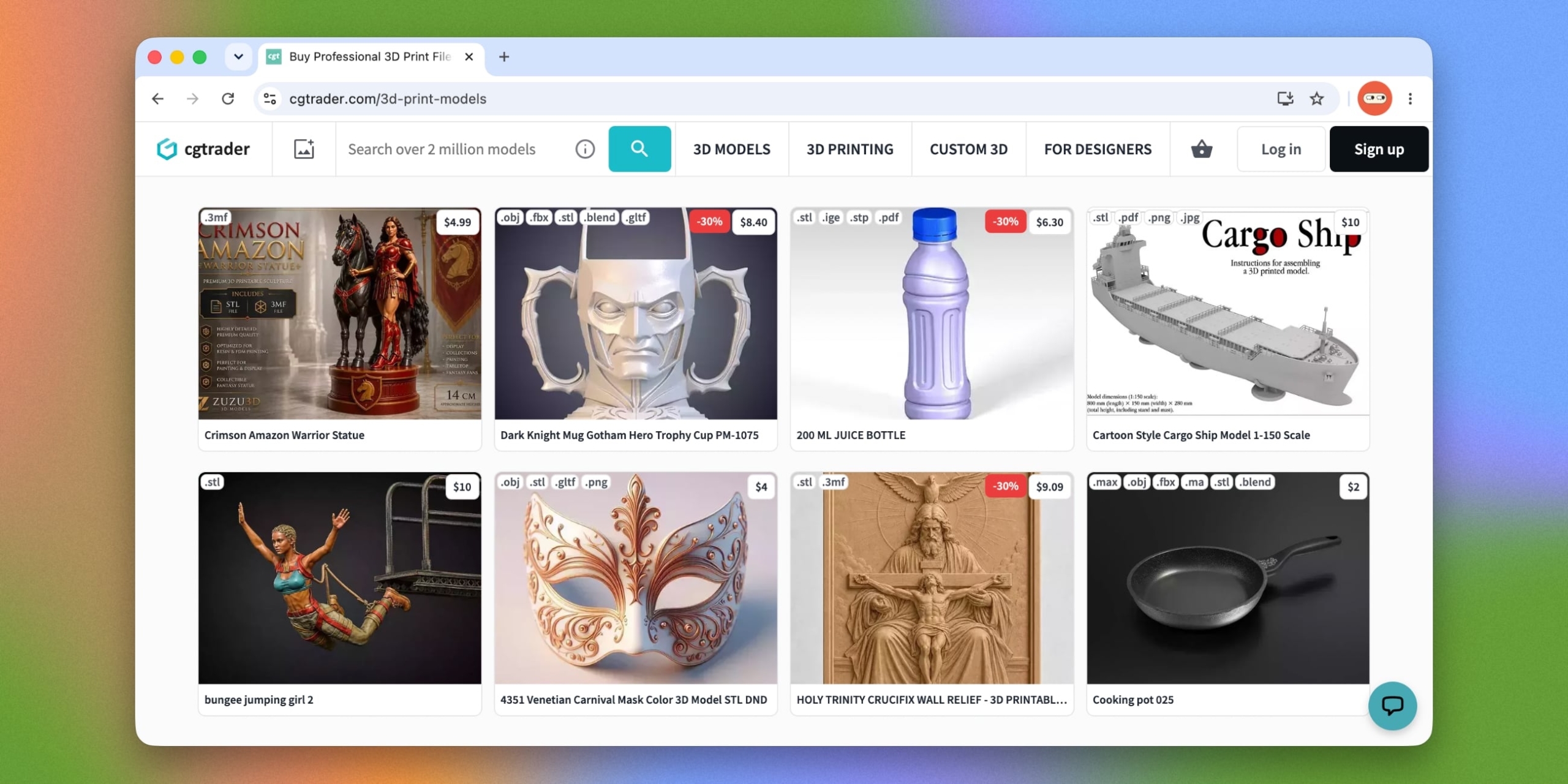The width and height of the screenshot is (1568, 784).
Task: Click the Sign up button
Action: click(1379, 149)
